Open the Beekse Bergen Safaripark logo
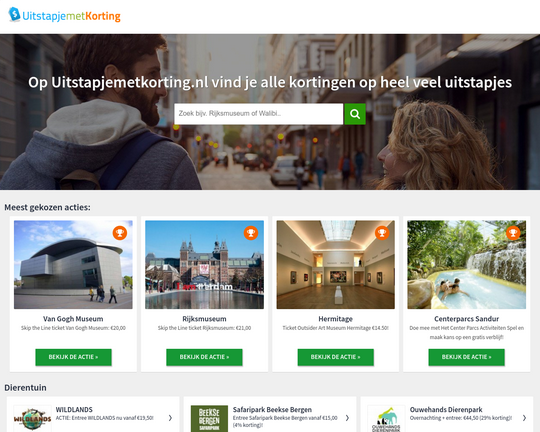Image resolution: width=540 pixels, height=432 pixels. (209, 418)
